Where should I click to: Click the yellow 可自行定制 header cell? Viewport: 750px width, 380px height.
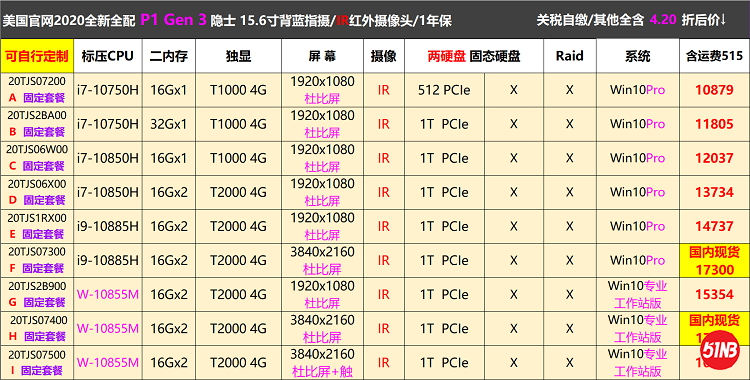[x=37, y=56]
